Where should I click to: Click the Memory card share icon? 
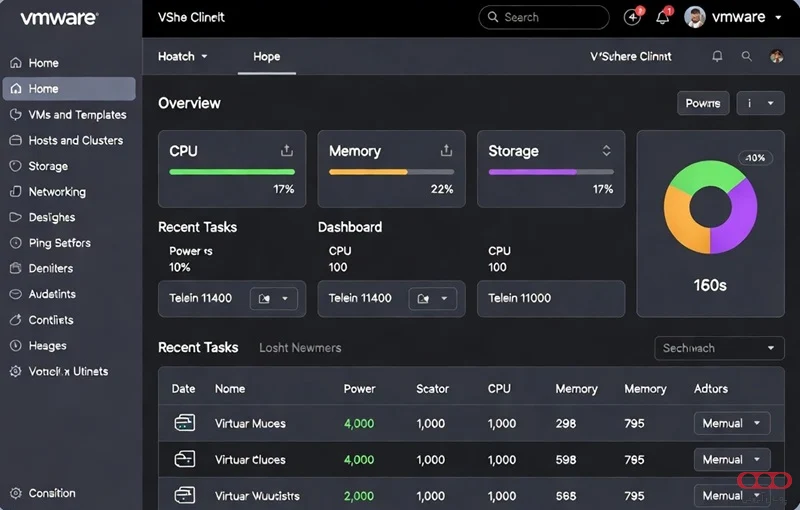click(446, 150)
